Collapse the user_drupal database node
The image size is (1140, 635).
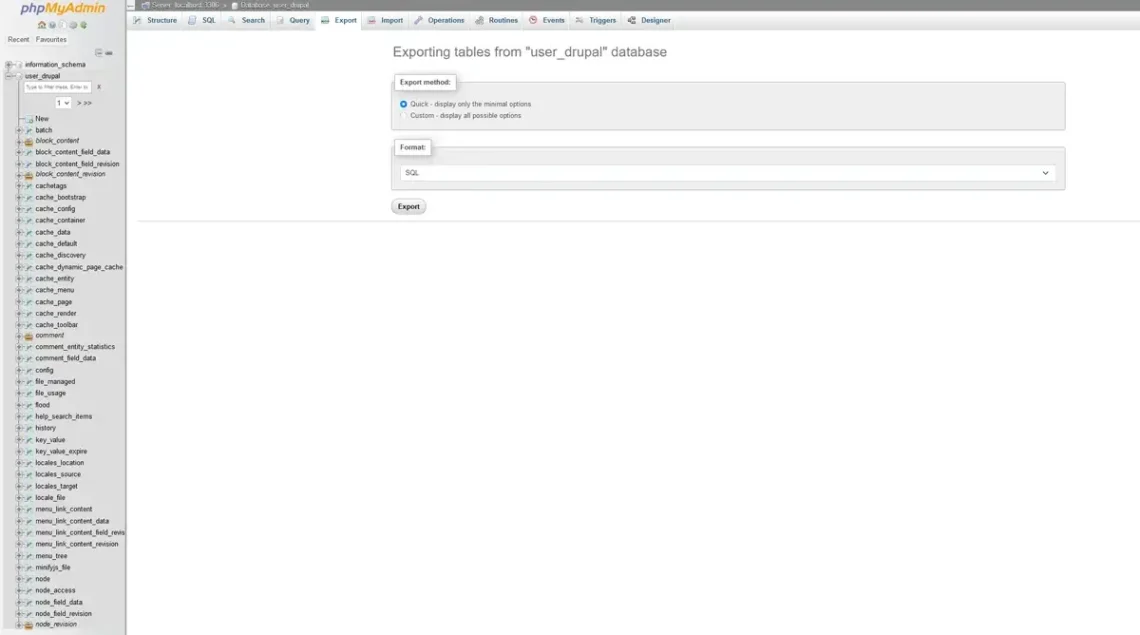[8, 75]
